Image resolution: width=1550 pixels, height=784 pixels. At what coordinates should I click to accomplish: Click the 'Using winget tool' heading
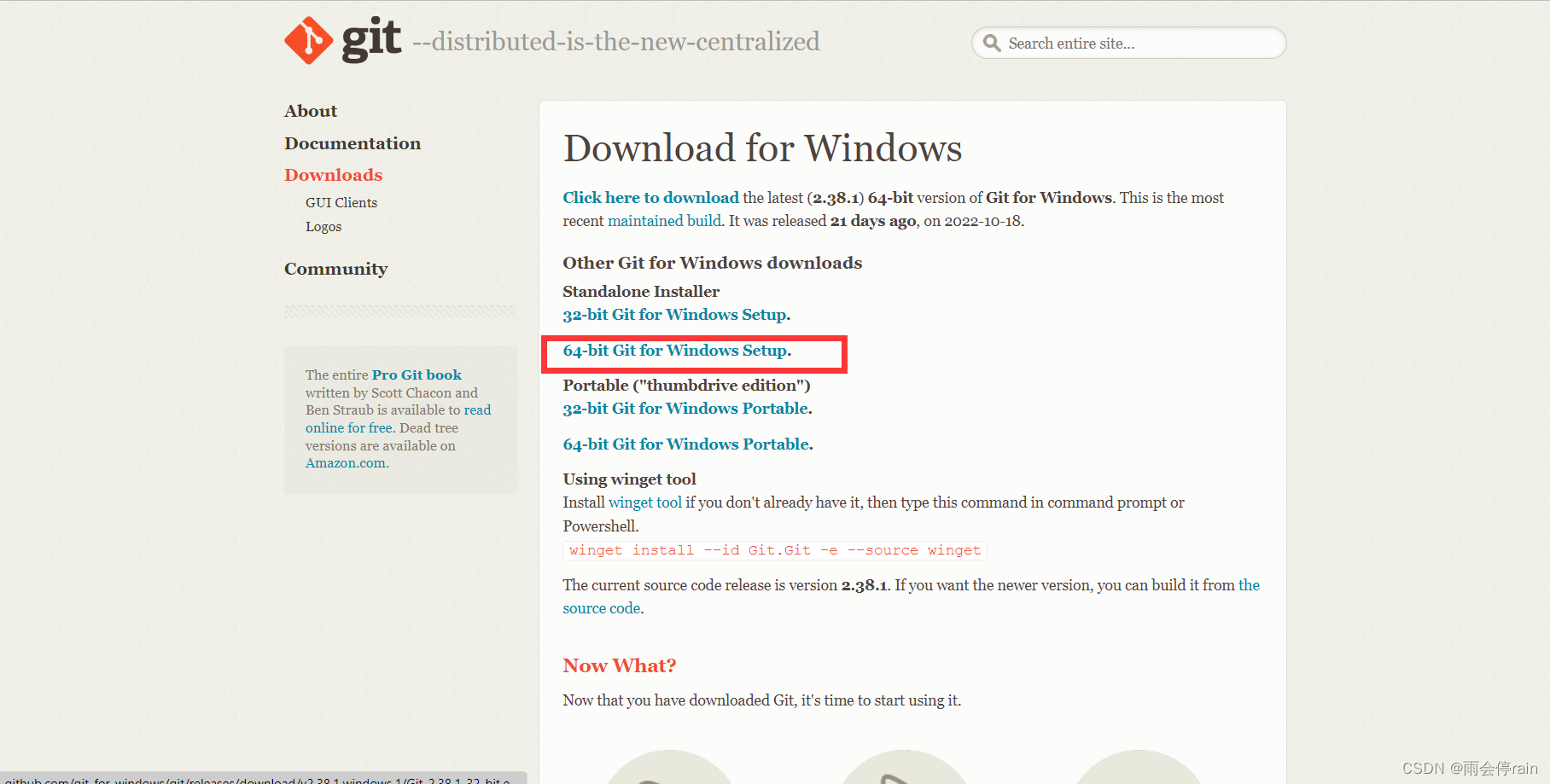(630, 479)
